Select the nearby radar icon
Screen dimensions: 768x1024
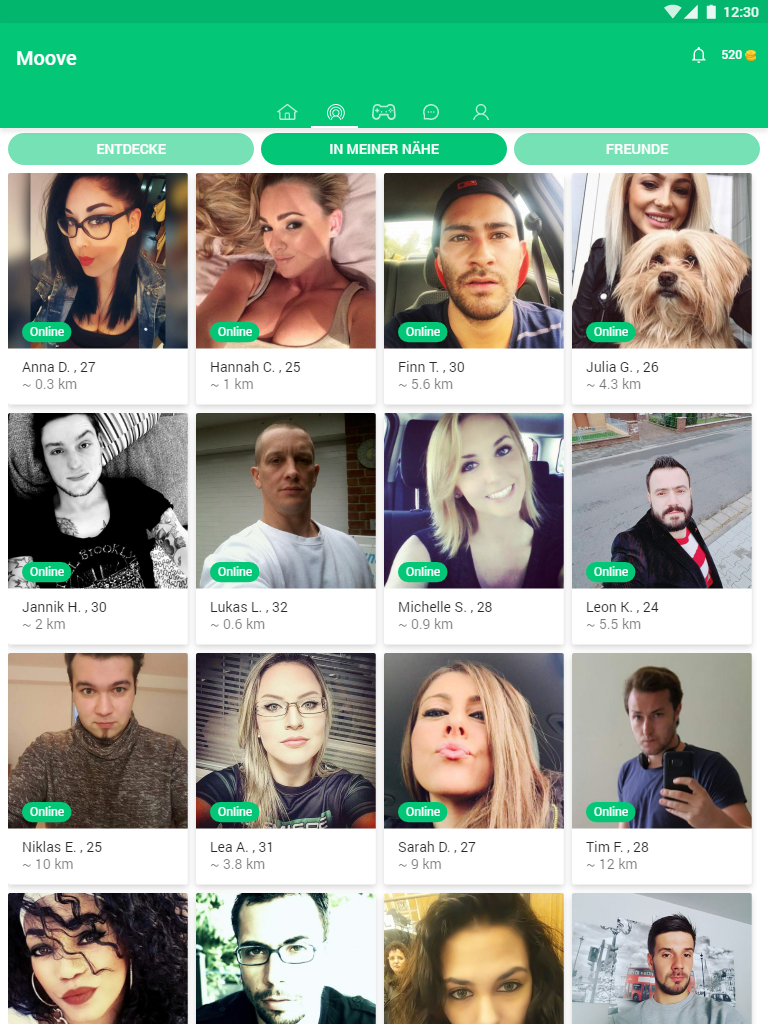tap(335, 112)
